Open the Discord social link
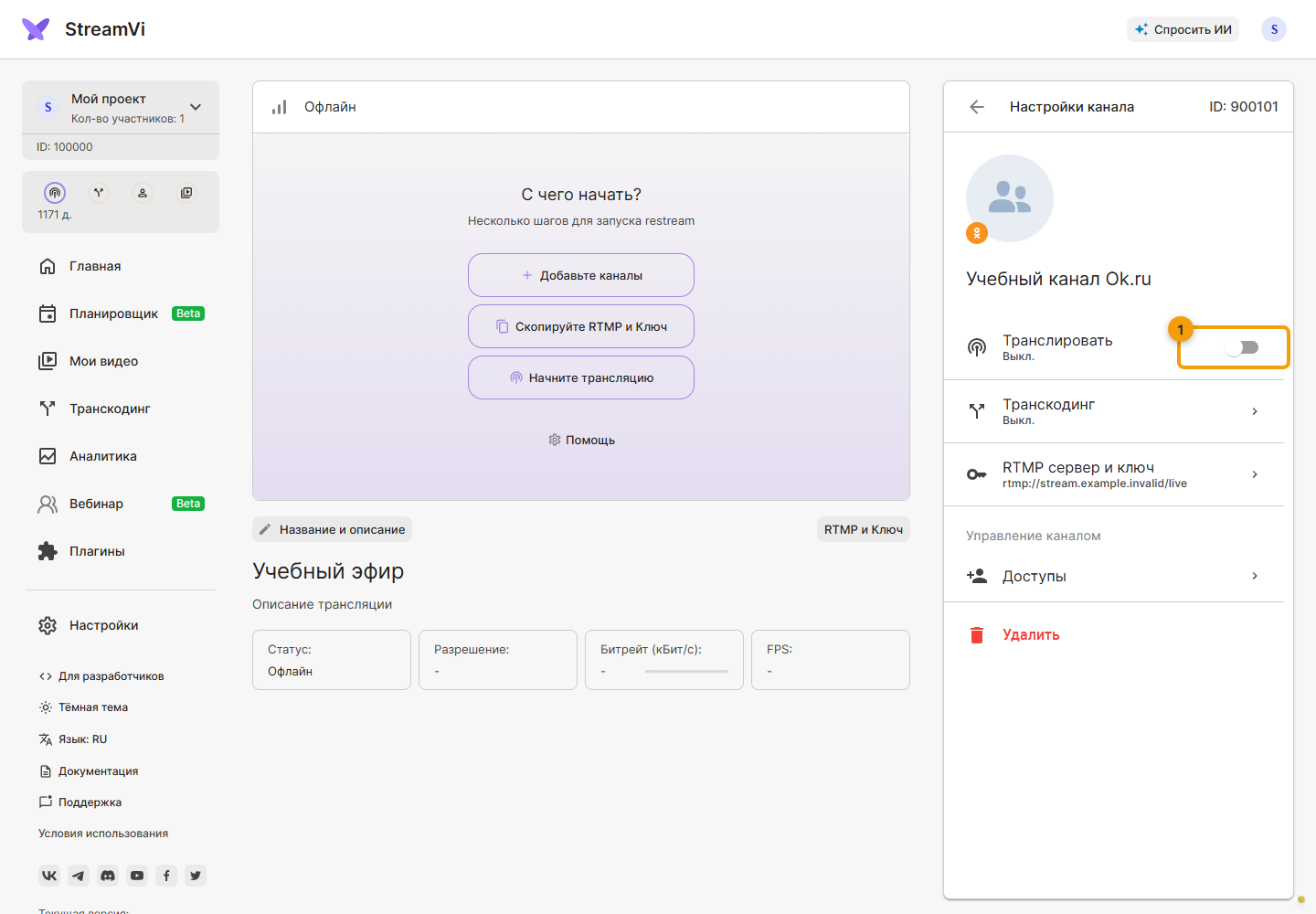This screenshot has width=1316, height=914. point(108,876)
